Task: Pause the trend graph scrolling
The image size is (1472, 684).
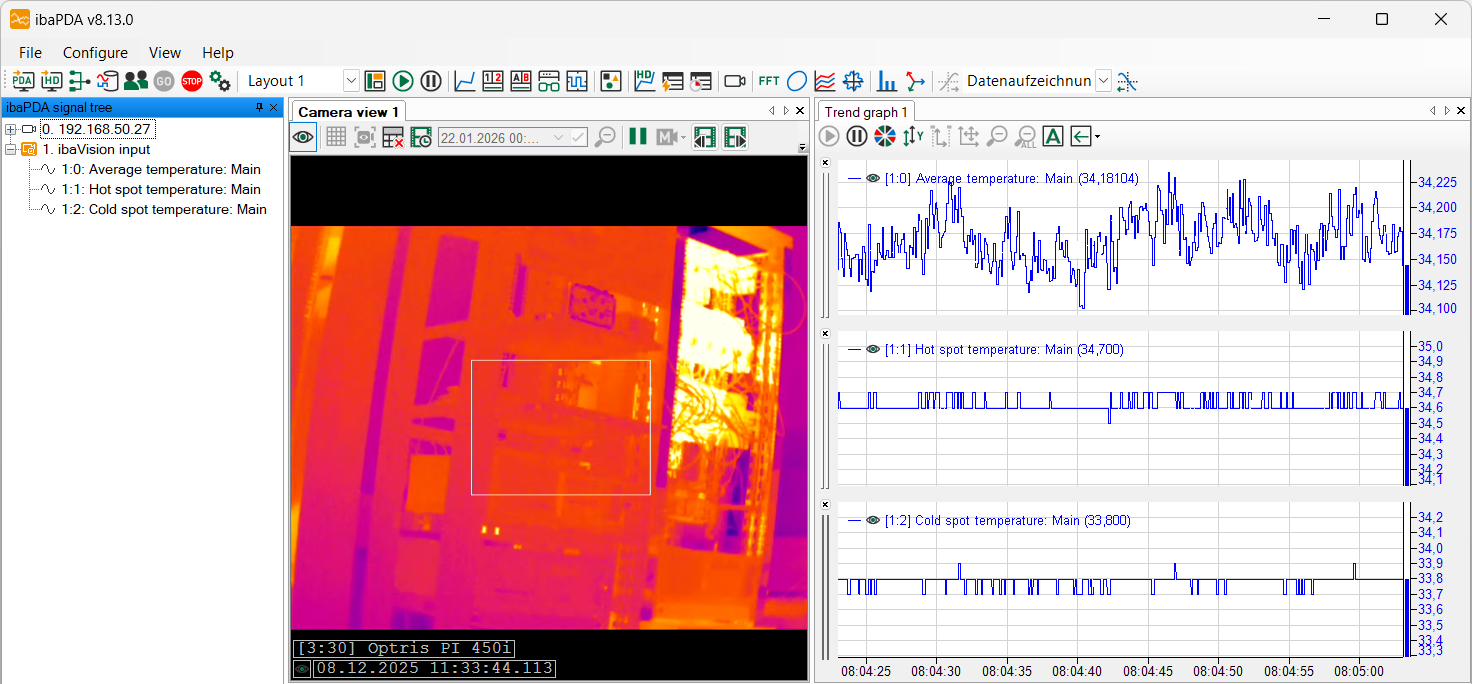Action: click(857, 137)
